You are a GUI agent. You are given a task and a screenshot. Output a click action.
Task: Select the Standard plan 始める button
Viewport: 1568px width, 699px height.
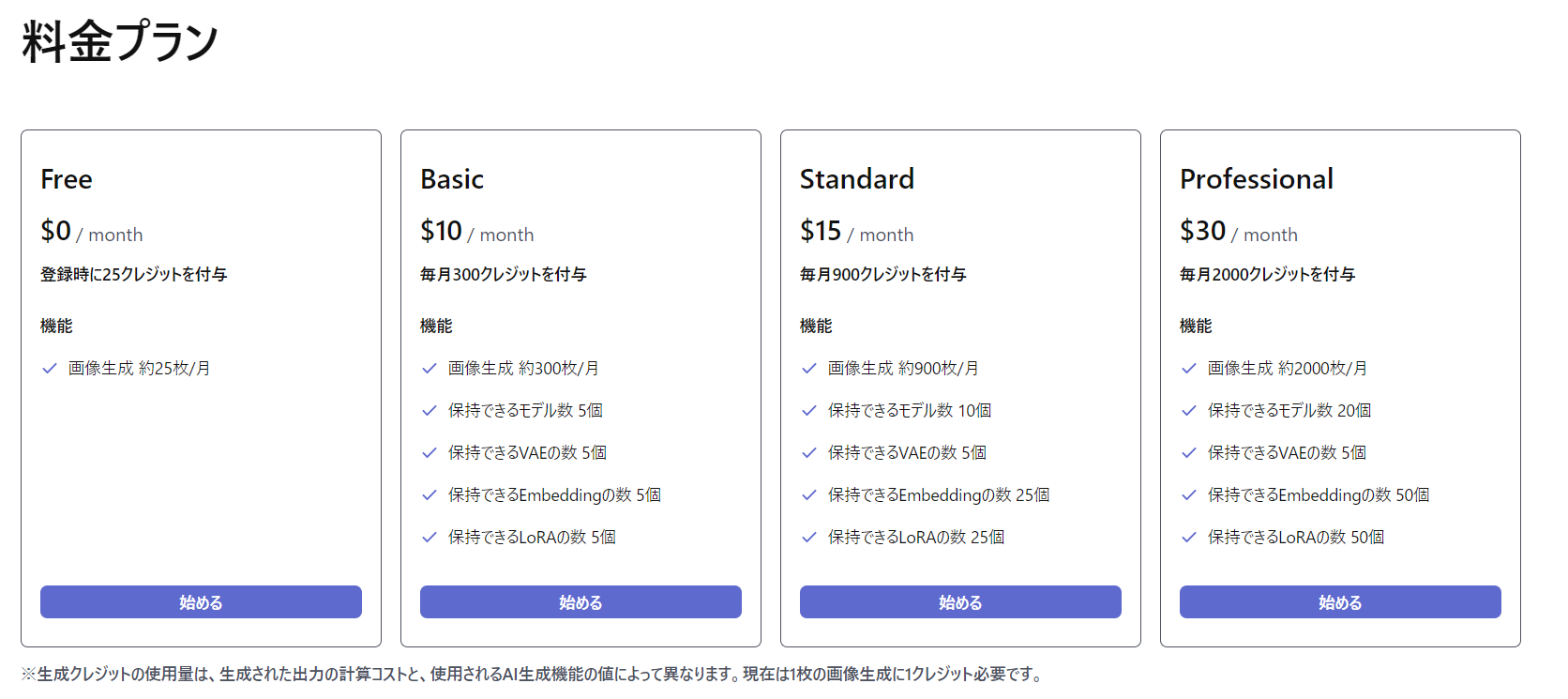[x=960, y=602]
